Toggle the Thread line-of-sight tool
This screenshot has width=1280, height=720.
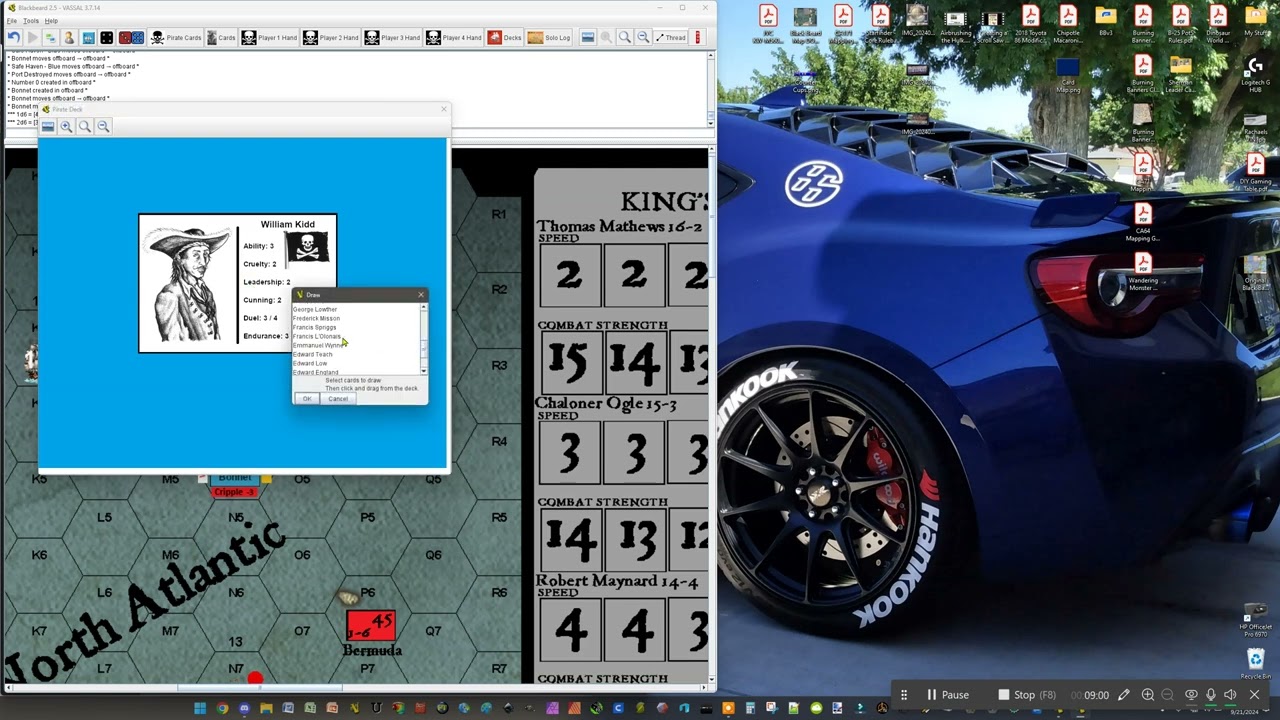[x=671, y=38]
